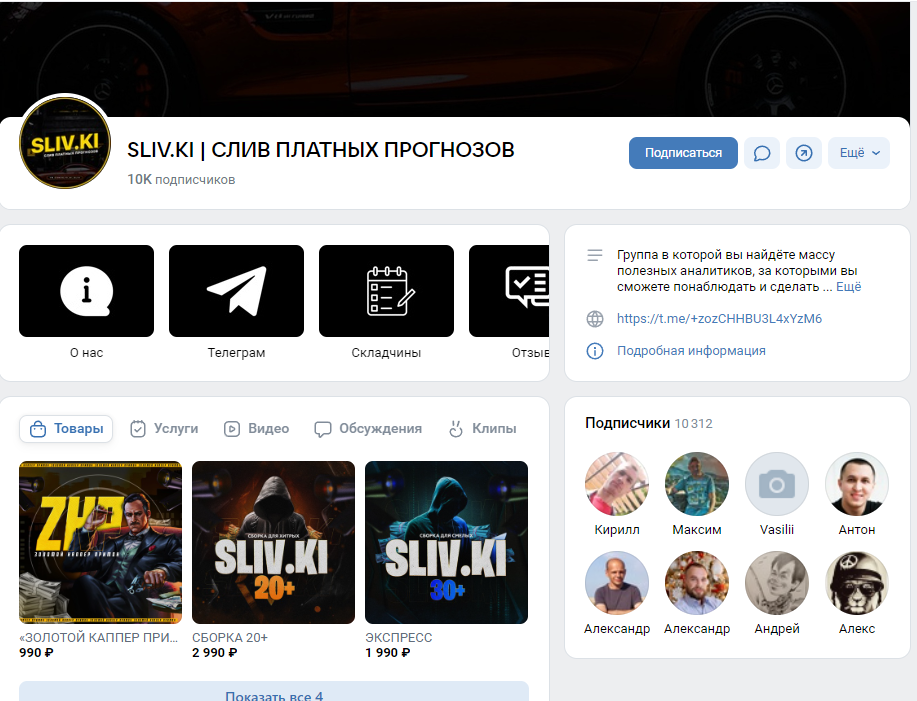Click the ЭКСПРЕСС product title
This screenshot has width=917, height=701.
pyautogui.click(x=399, y=637)
